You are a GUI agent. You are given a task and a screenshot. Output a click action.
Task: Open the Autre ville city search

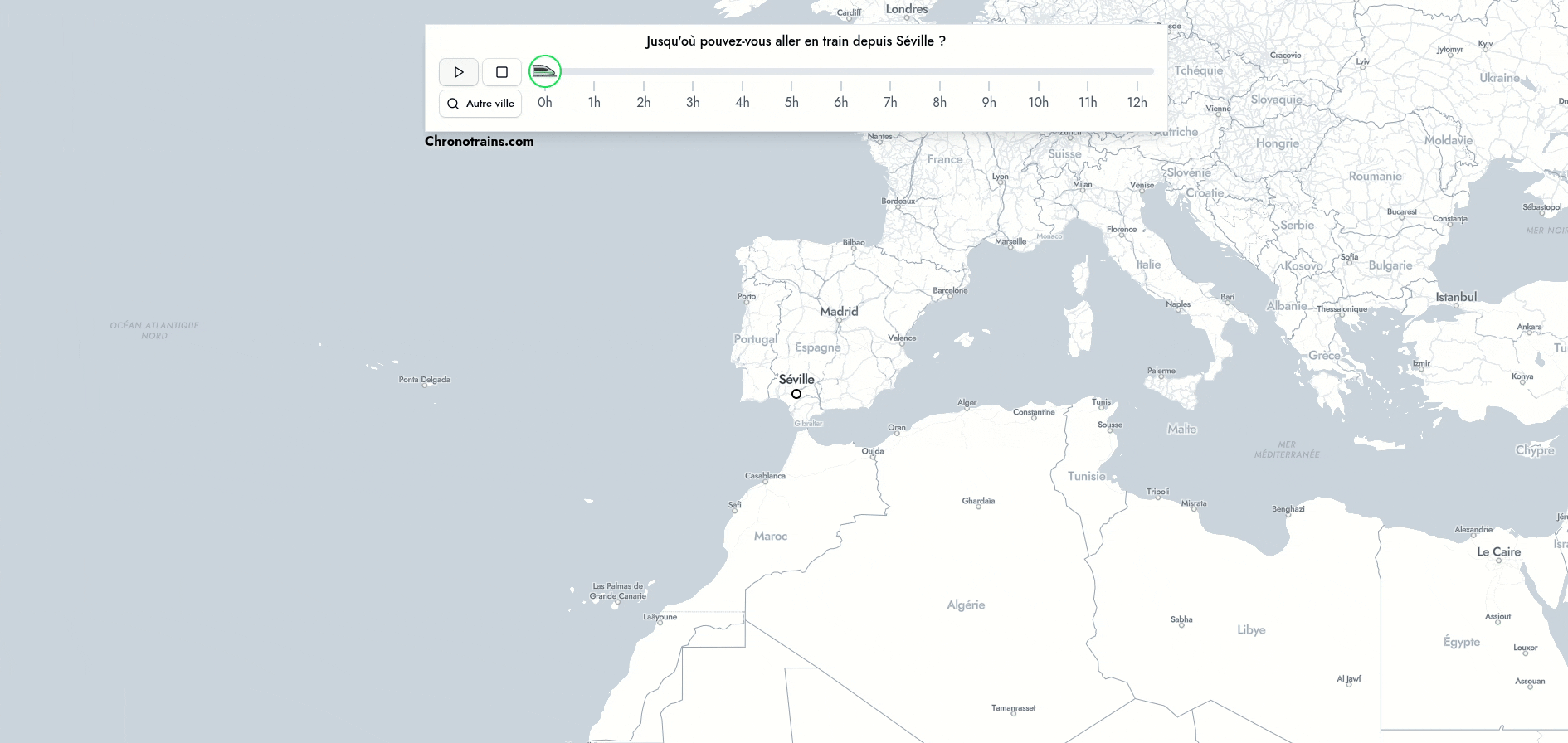480,104
